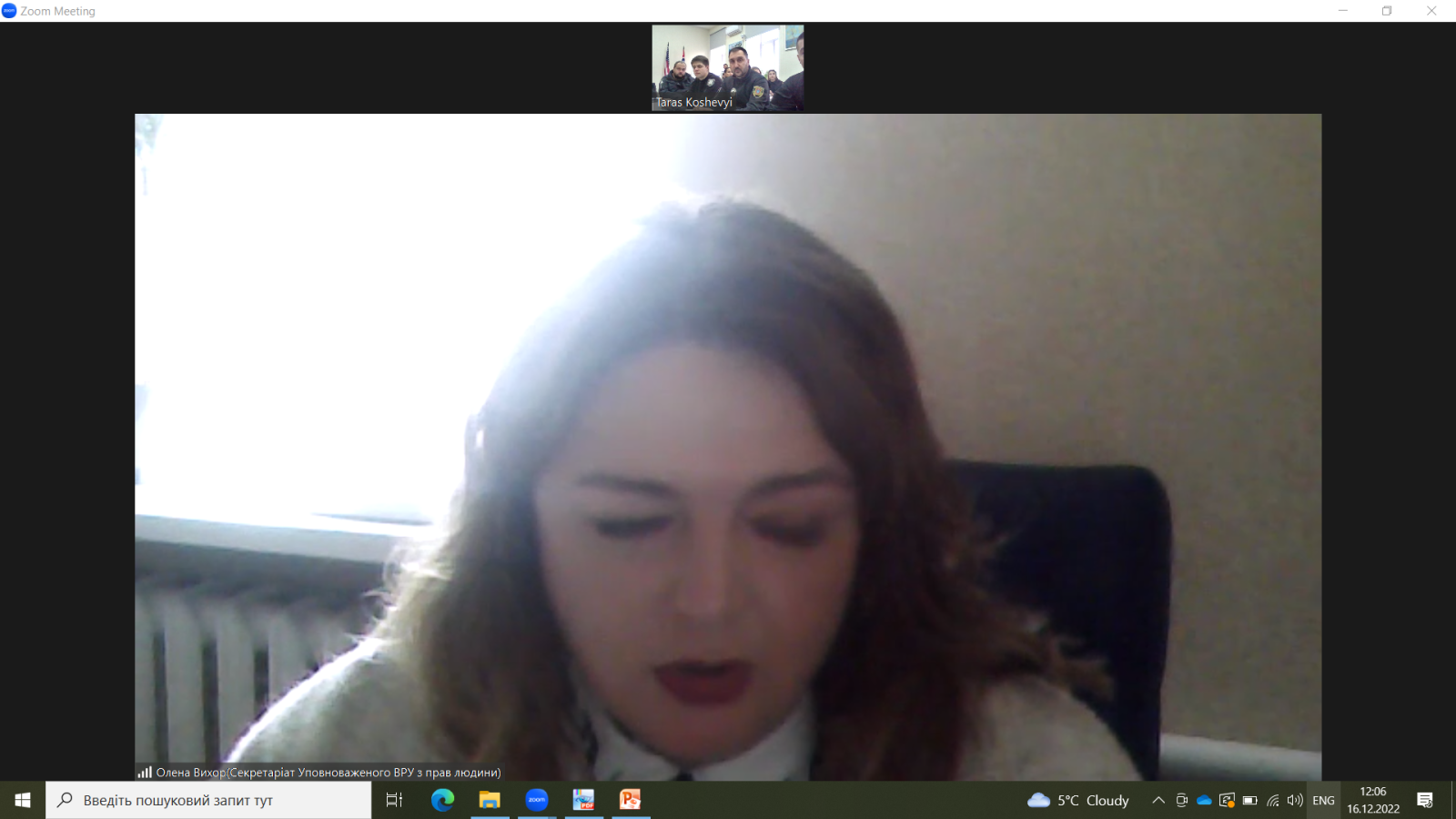The image size is (1456, 819).
Task: Click the speaker's signal strength icon
Action: [x=145, y=773]
